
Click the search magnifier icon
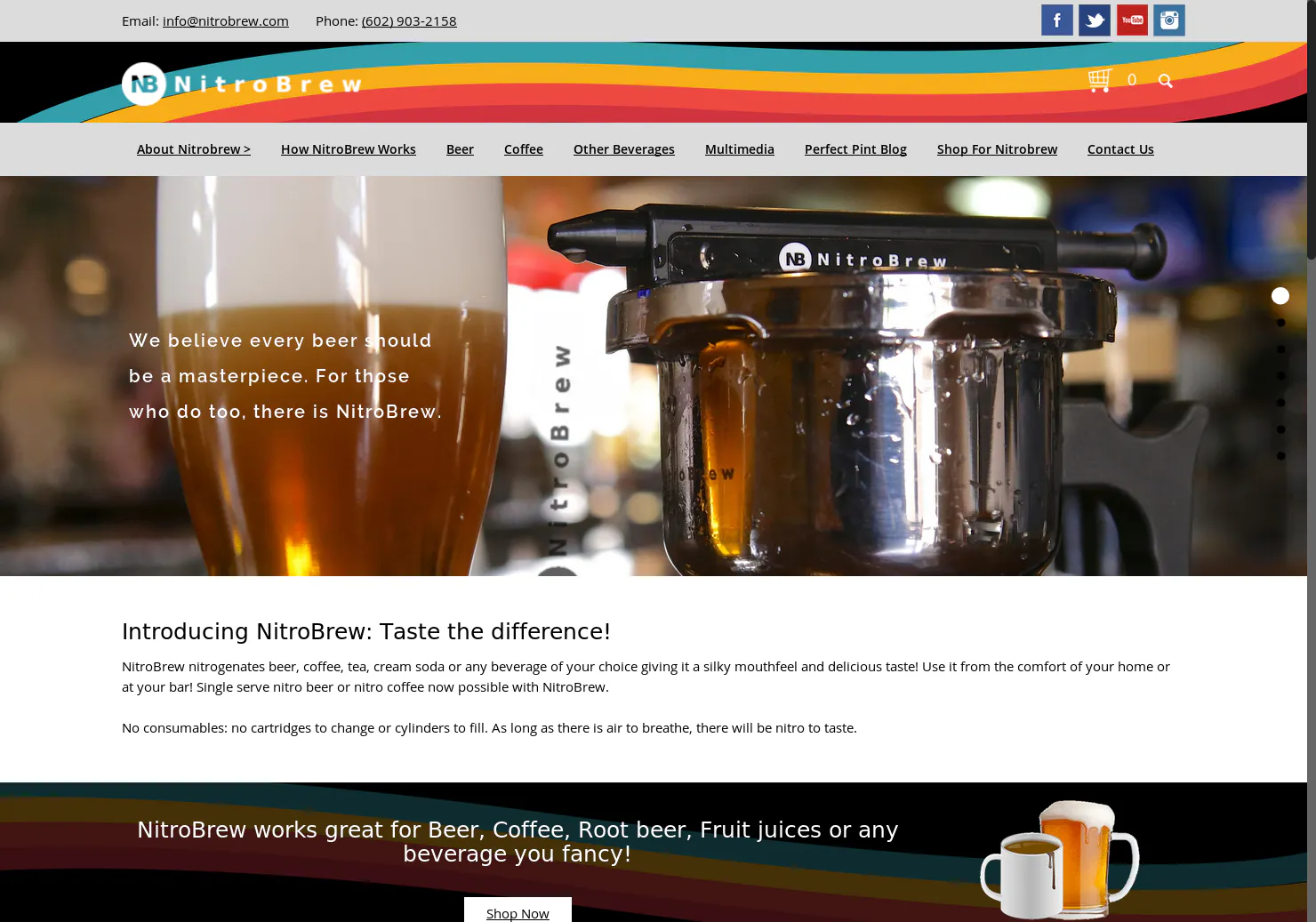pos(1166,81)
